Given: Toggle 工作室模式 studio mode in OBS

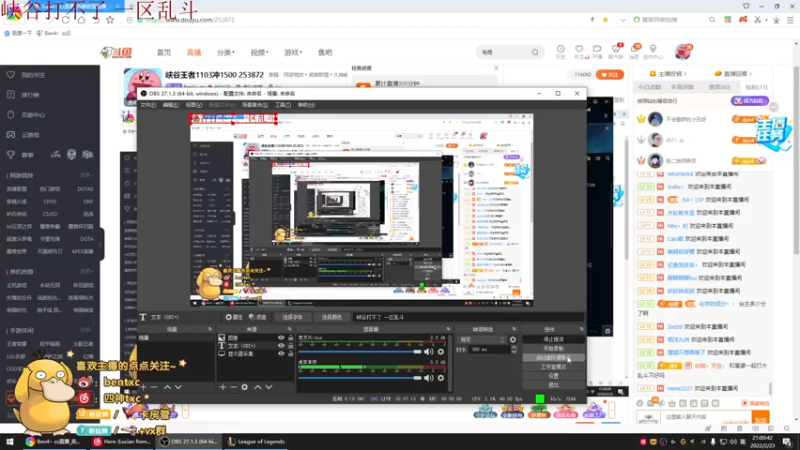Looking at the screenshot, I should pyautogui.click(x=554, y=366).
